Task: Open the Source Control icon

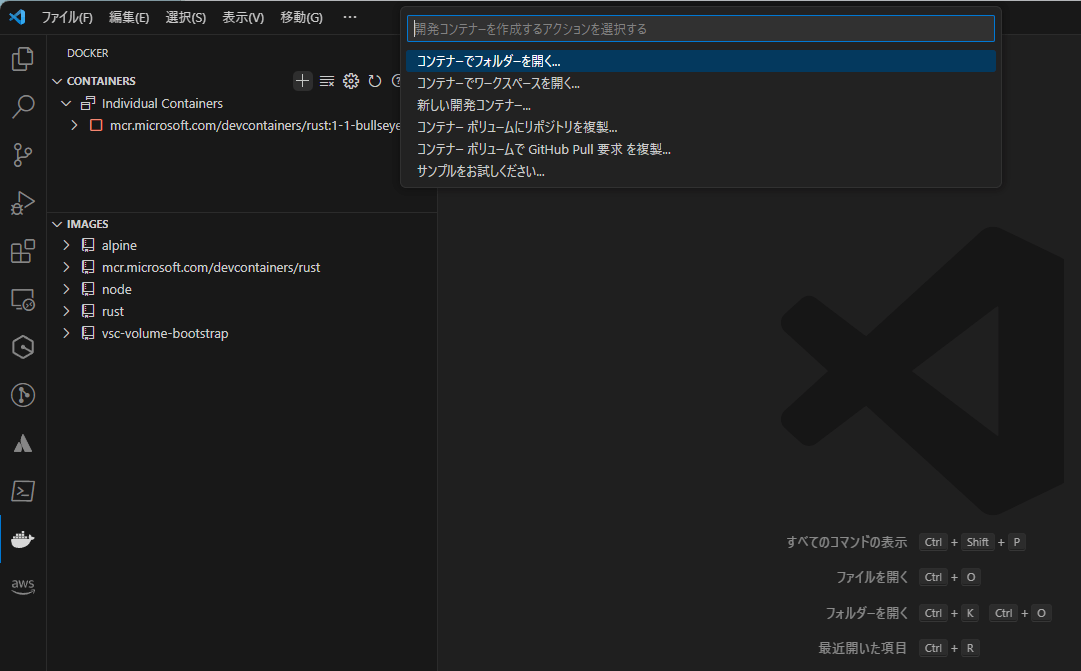Action: click(23, 155)
